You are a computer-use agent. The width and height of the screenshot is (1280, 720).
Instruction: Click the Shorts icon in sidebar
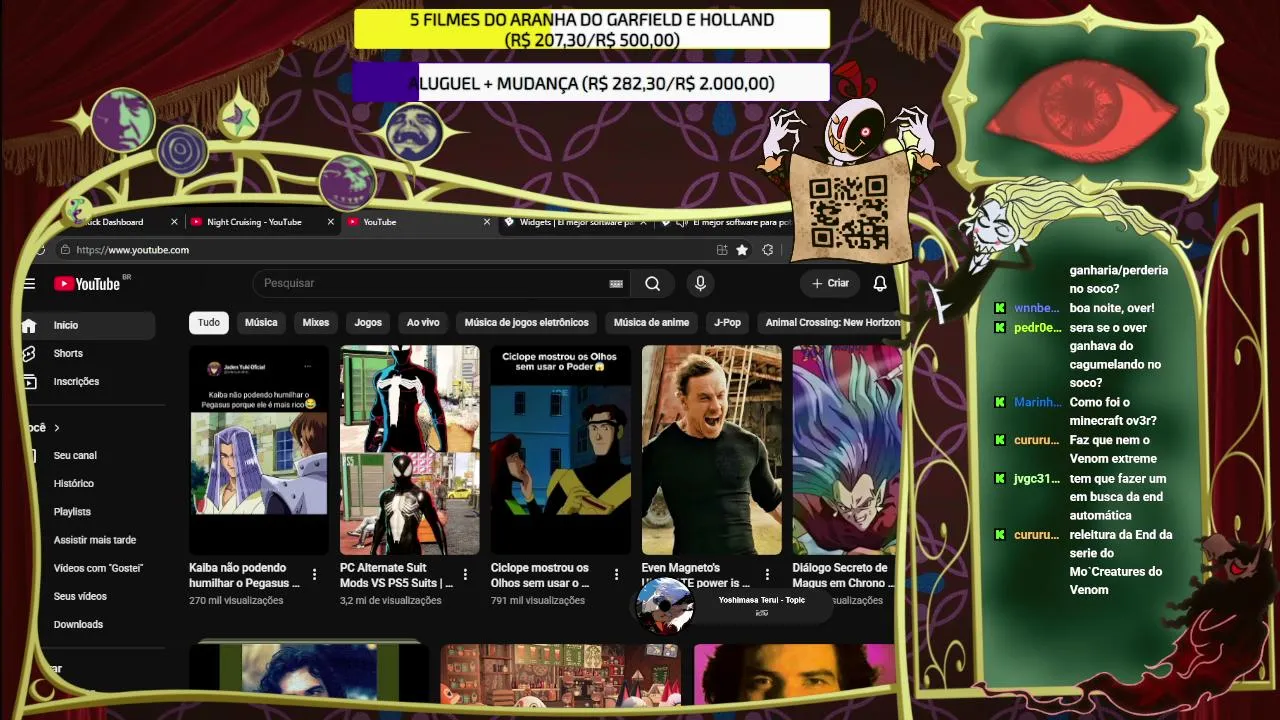click(29, 353)
